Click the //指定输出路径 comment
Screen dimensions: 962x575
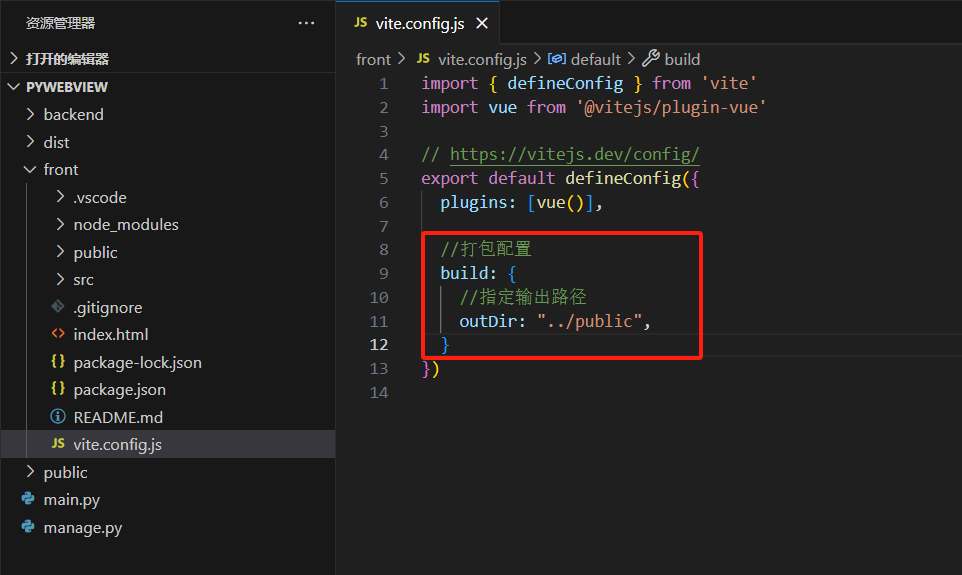pyautogui.click(x=523, y=296)
